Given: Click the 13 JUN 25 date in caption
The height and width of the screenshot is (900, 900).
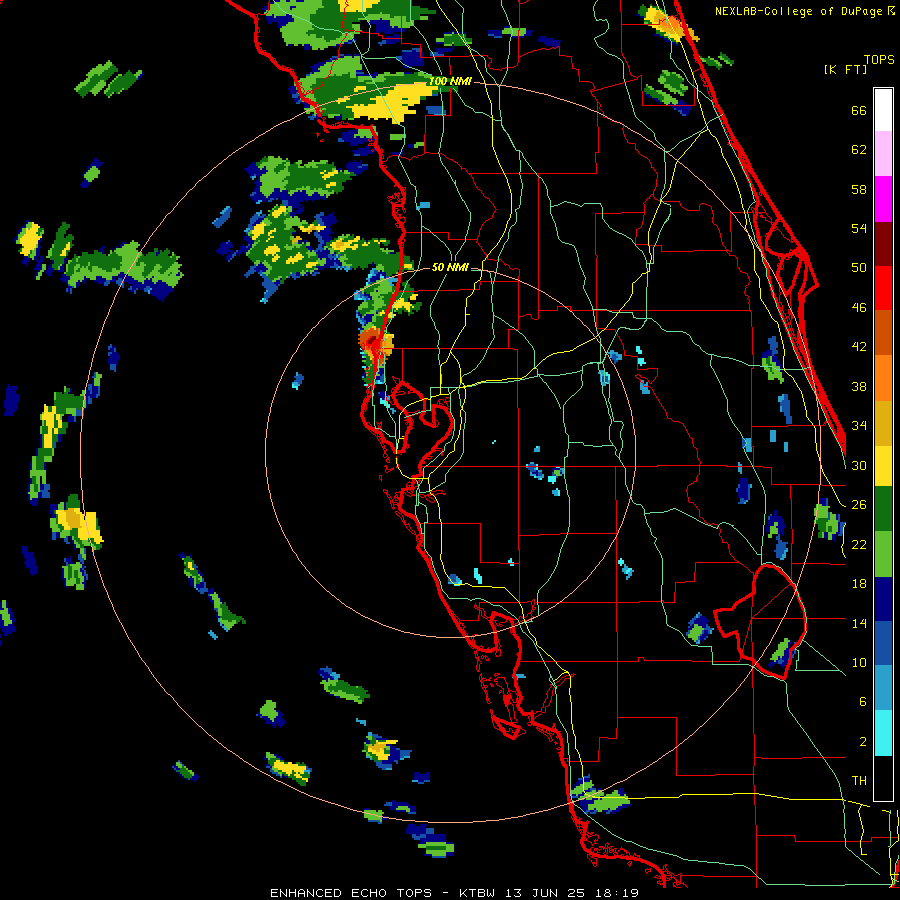Looking at the screenshot, I should pyautogui.click(x=545, y=893).
